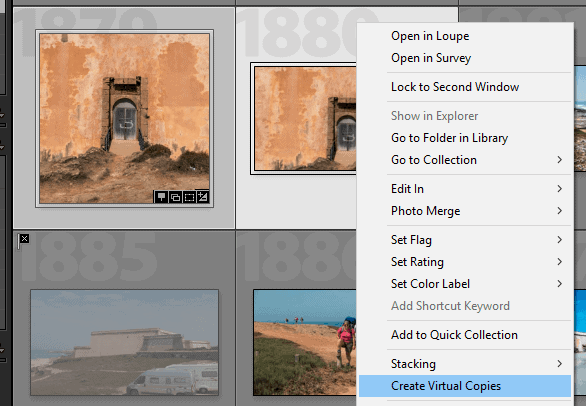586x406 pixels.
Task: Open the Set Rating submenu
Action: click(465, 262)
